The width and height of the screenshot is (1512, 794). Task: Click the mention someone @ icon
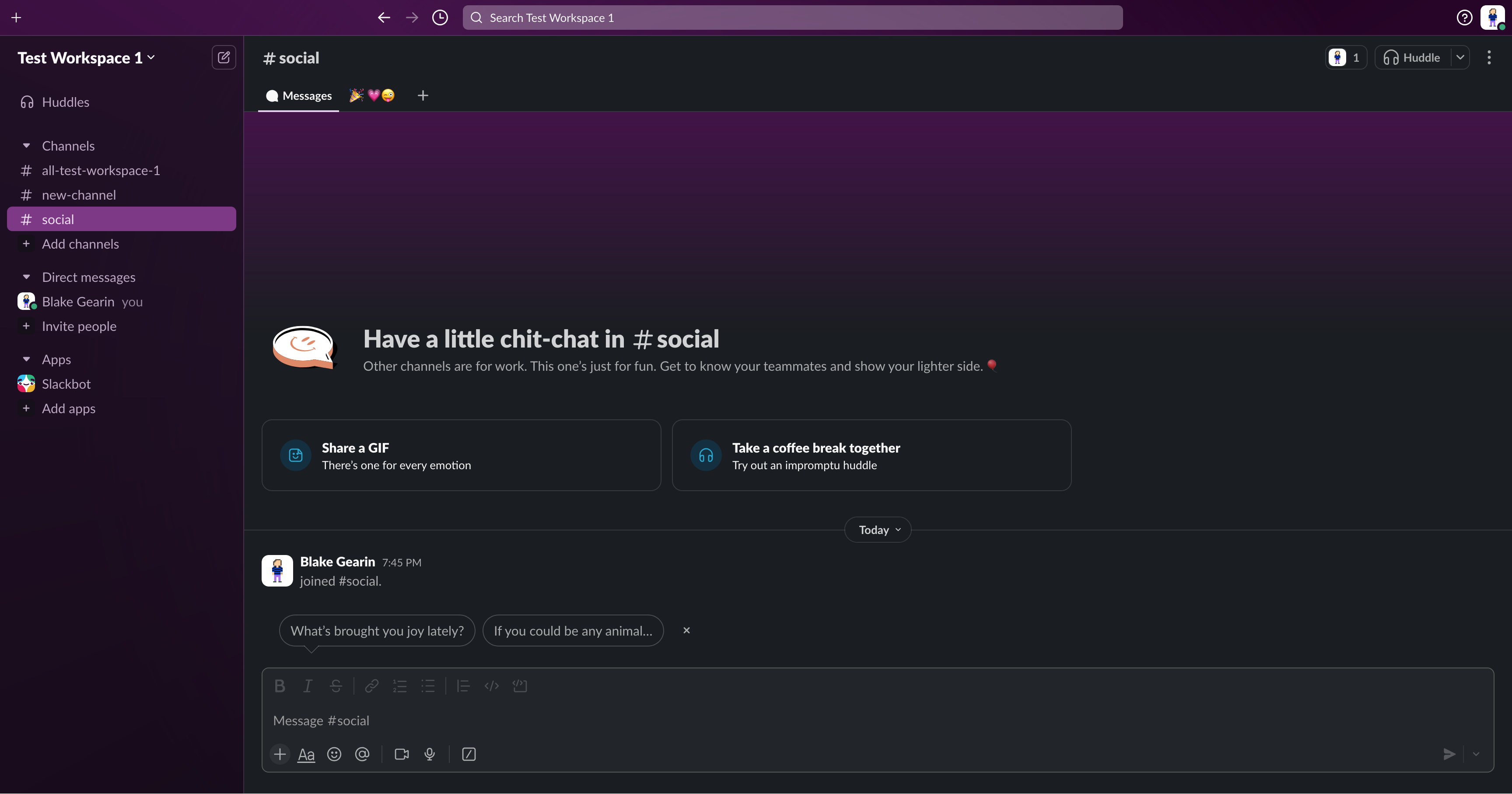pos(362,754)
